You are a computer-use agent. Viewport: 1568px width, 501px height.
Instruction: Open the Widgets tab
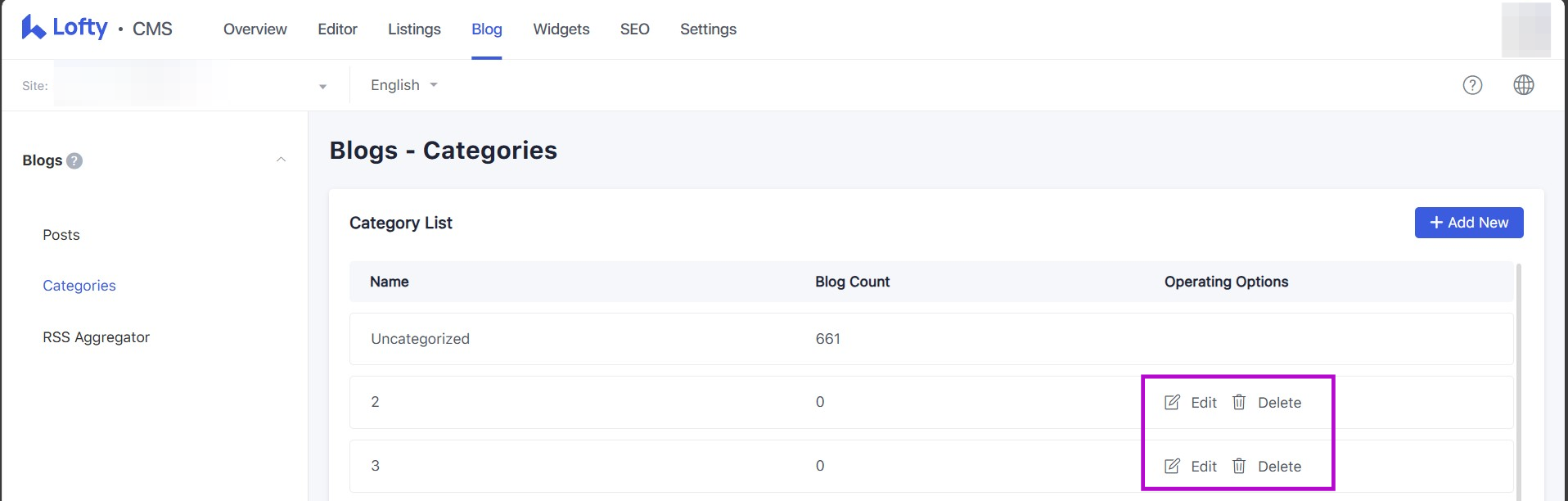click(561, 29)
